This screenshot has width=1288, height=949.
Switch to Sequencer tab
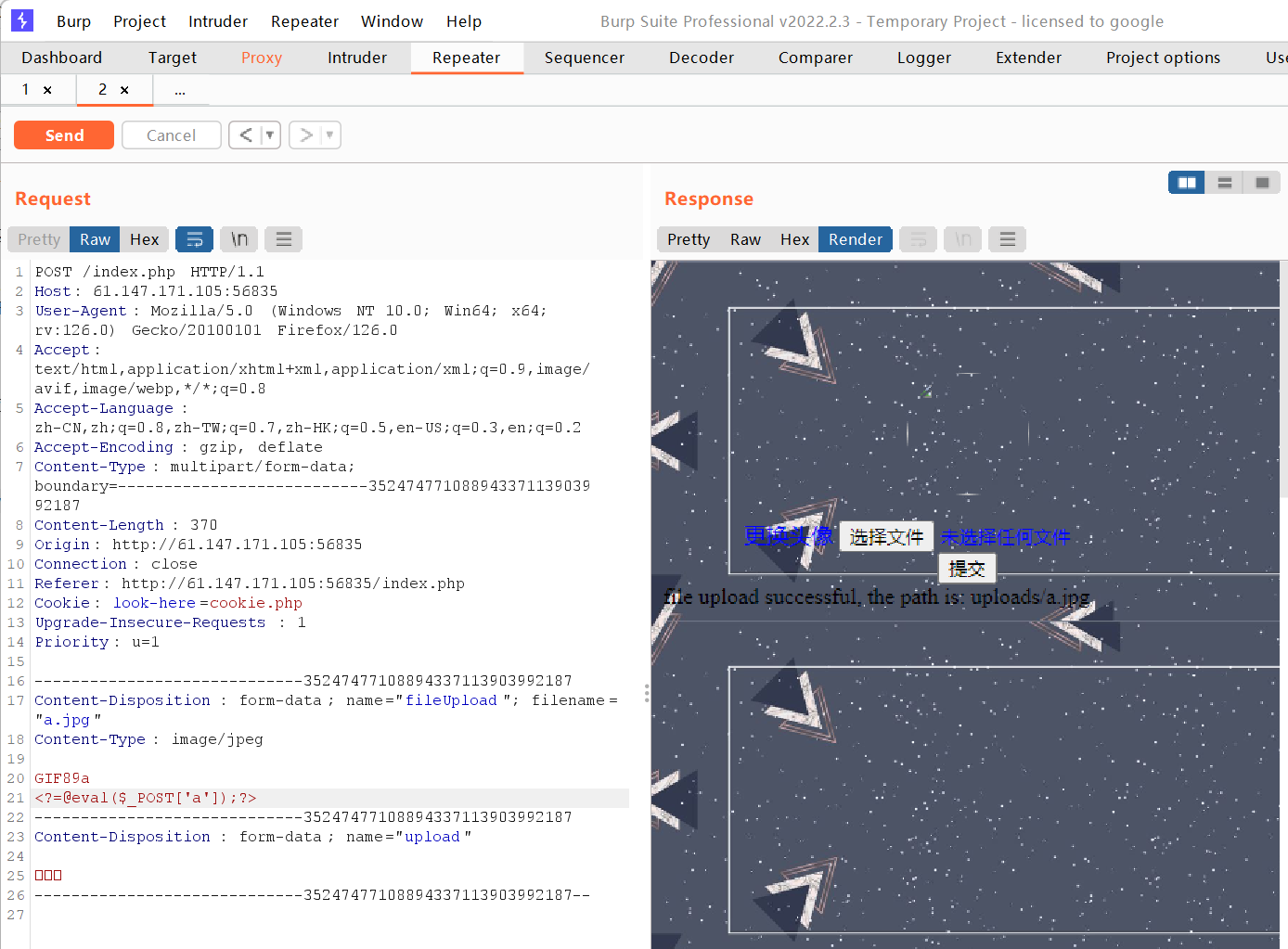[585, 58]
